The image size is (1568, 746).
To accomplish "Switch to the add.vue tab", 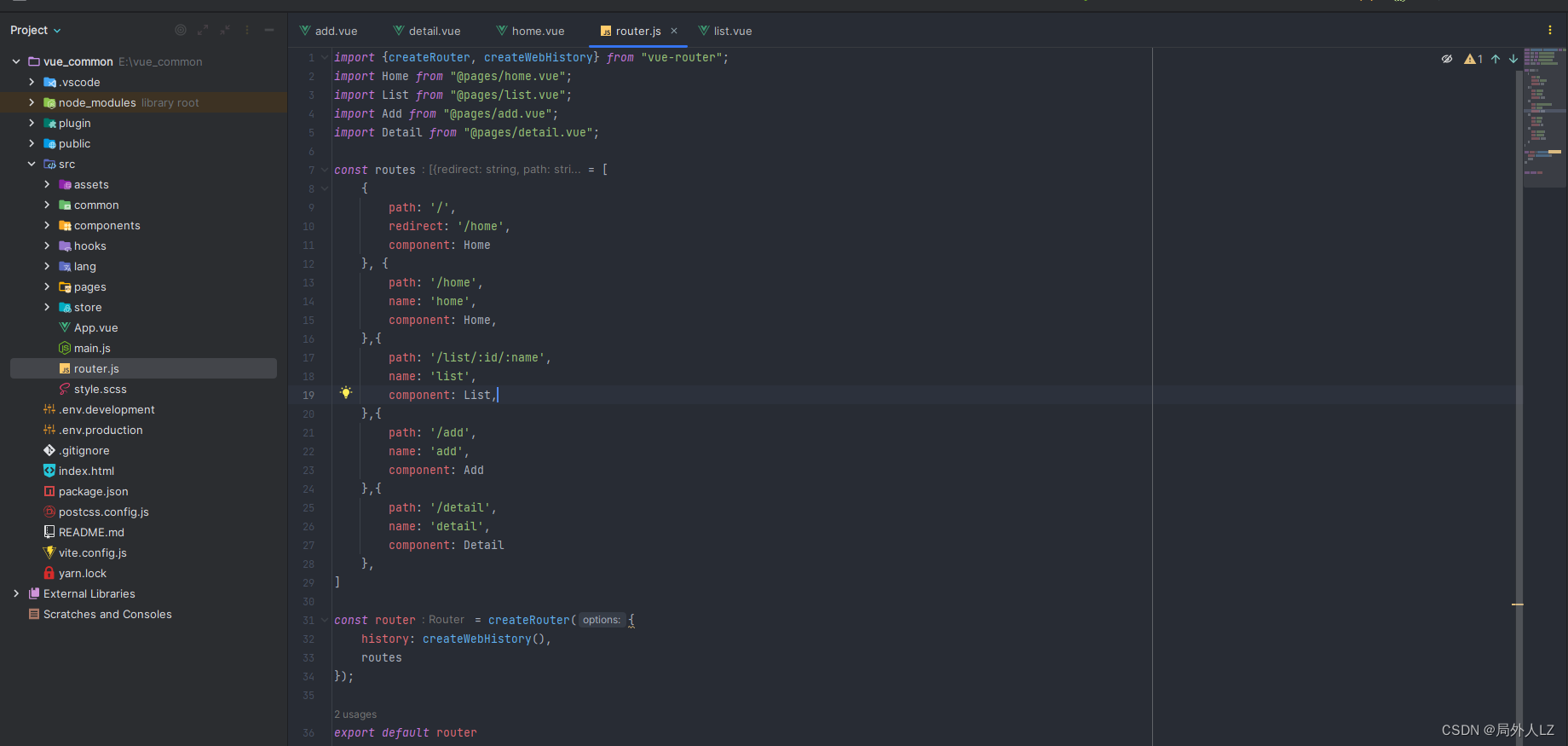I will (329, 31).
